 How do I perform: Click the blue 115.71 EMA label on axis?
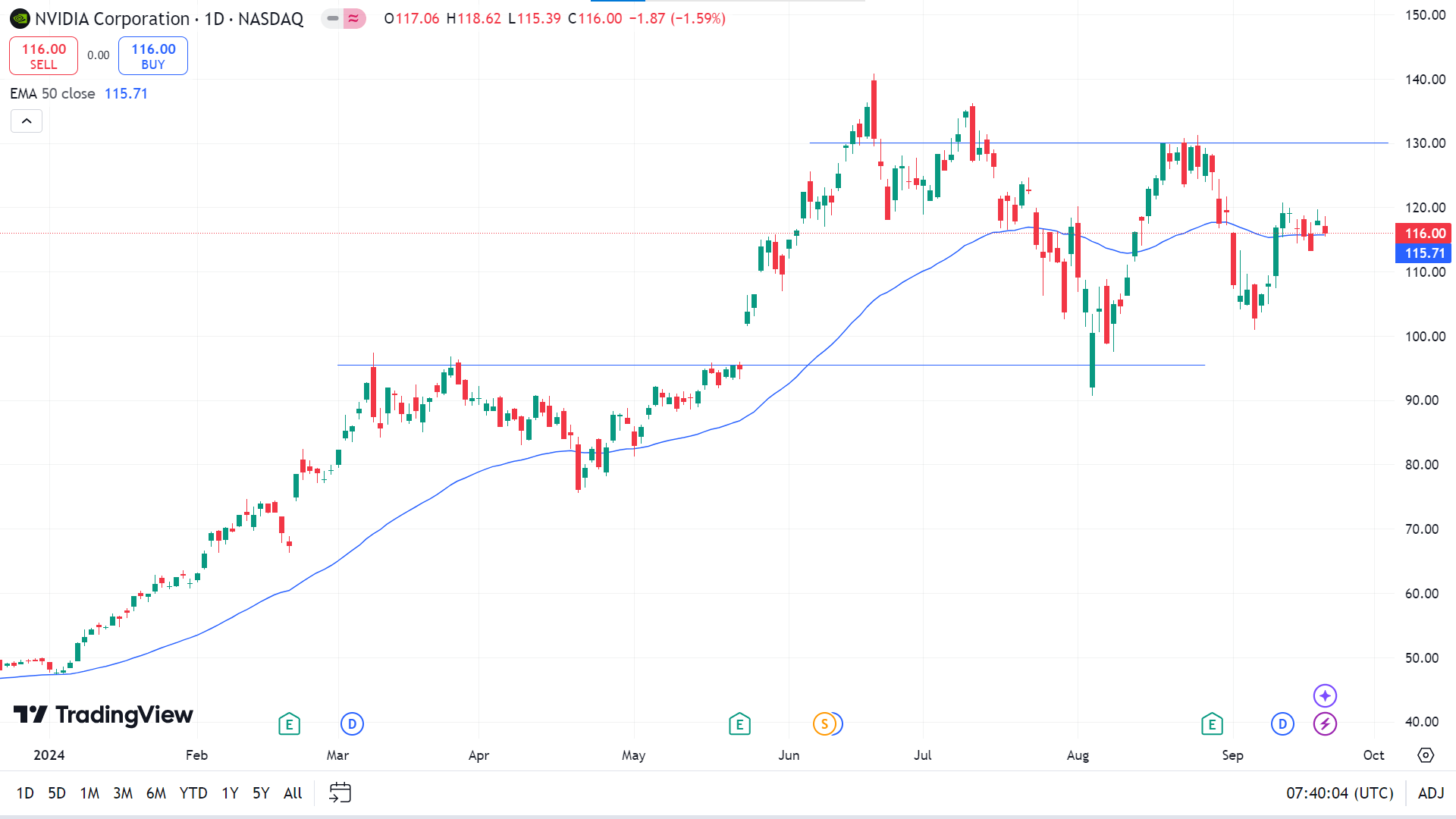click(1424, 253)
